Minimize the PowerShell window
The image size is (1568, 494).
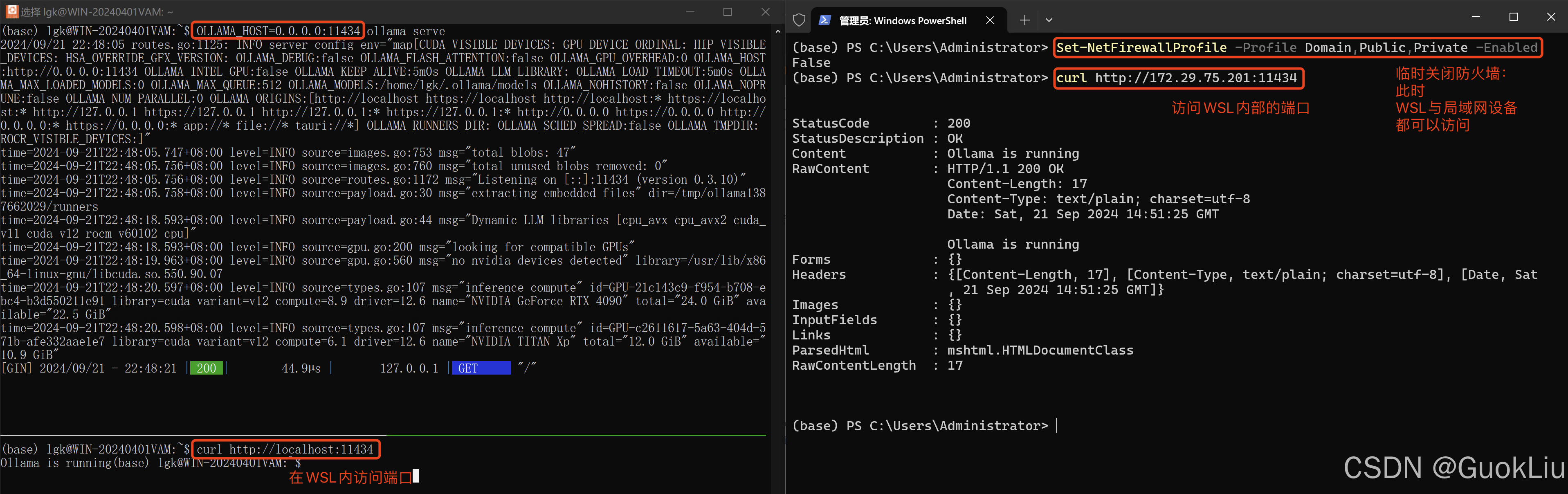(x=1476, y=16)
